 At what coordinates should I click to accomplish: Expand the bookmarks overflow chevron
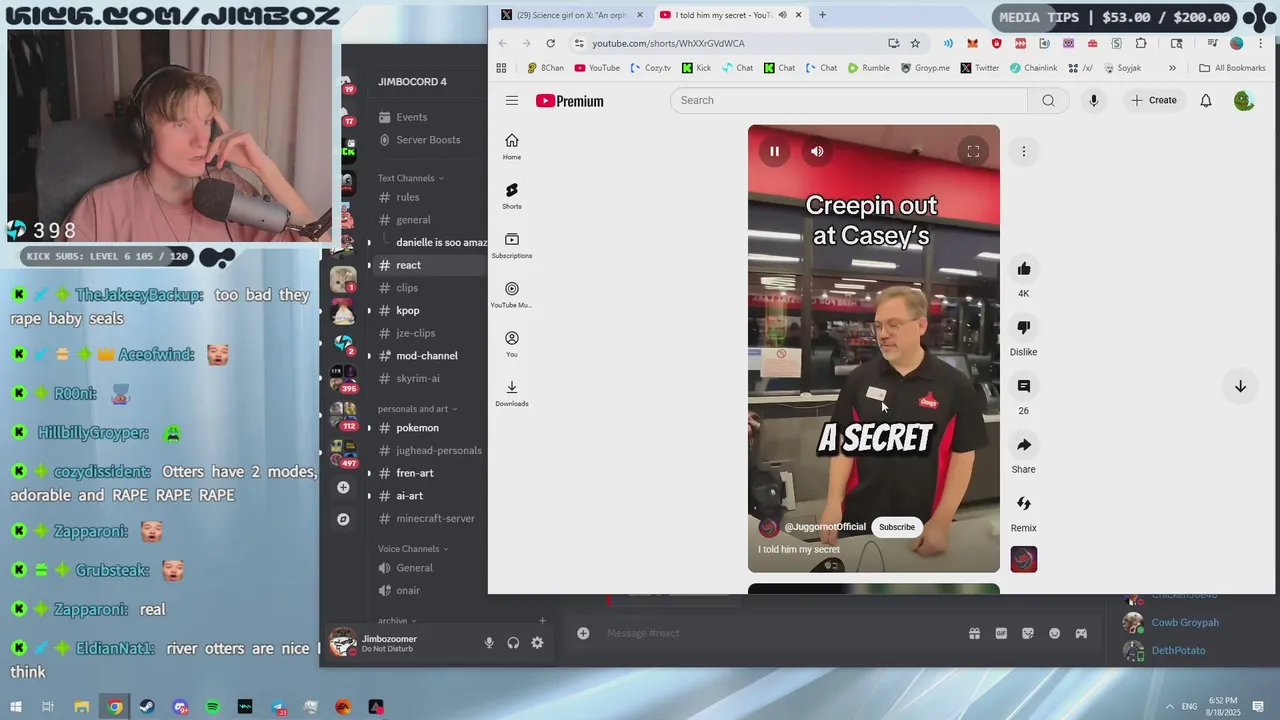pos(1172,68)
